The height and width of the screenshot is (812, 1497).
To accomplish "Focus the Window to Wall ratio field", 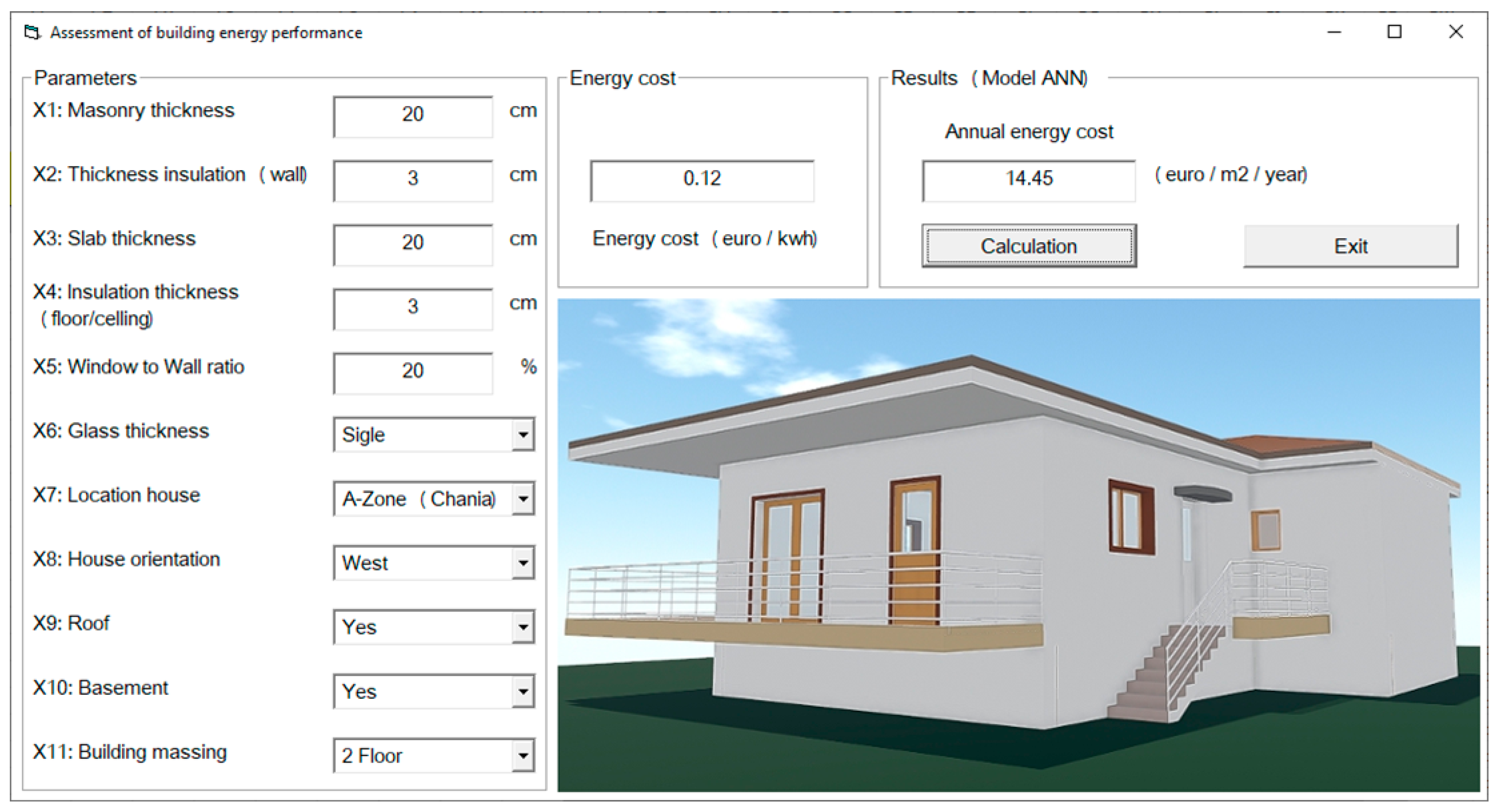I will 413,373.
